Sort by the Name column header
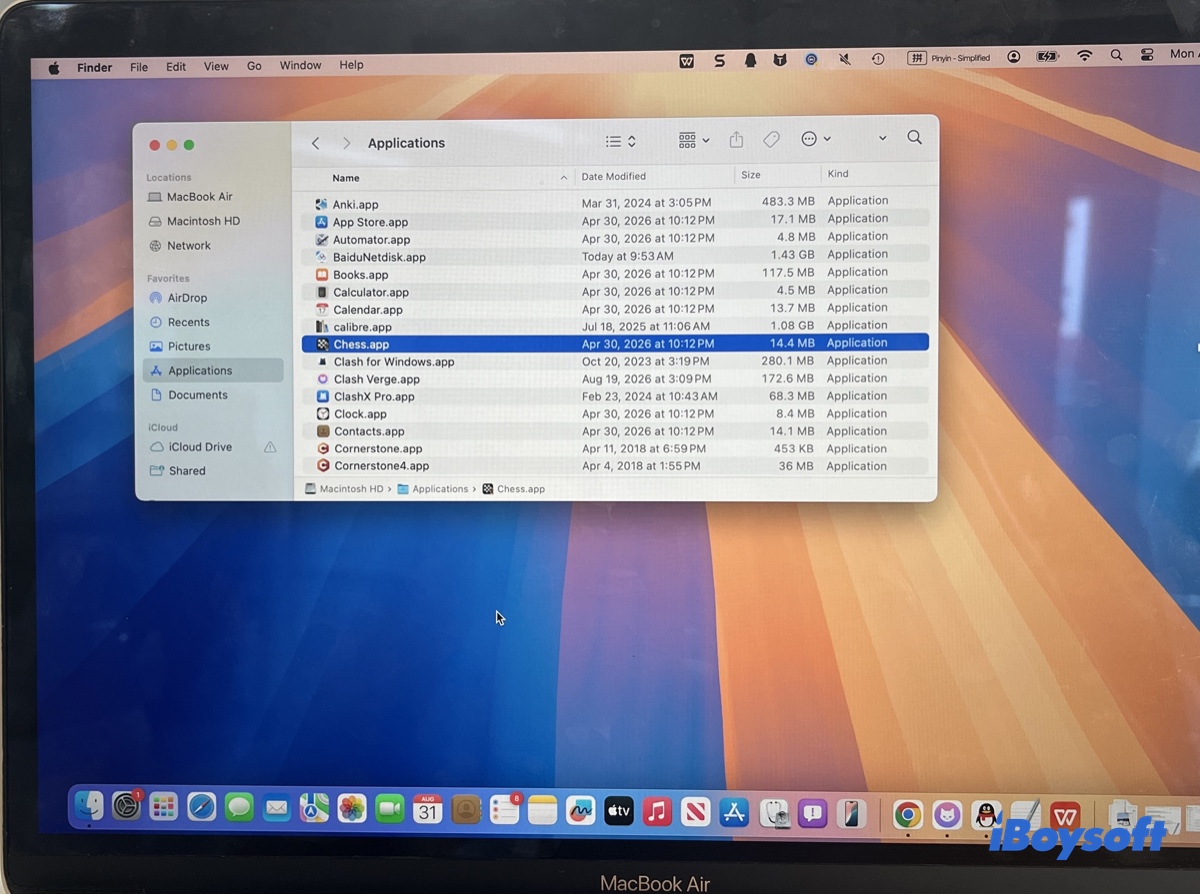Viewport: 1200px width, 894px height. point(346,178)
